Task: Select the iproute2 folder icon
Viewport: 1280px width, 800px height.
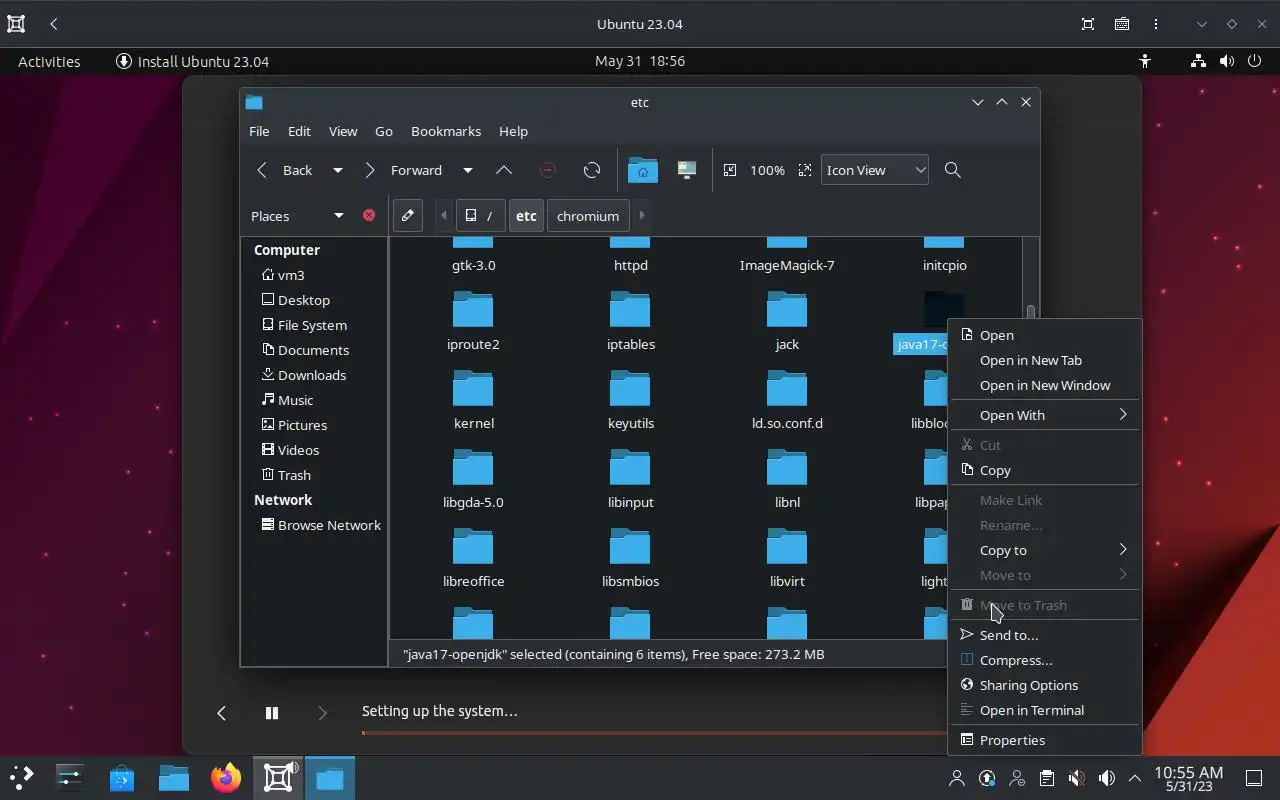Action: [x=473, y=310]
